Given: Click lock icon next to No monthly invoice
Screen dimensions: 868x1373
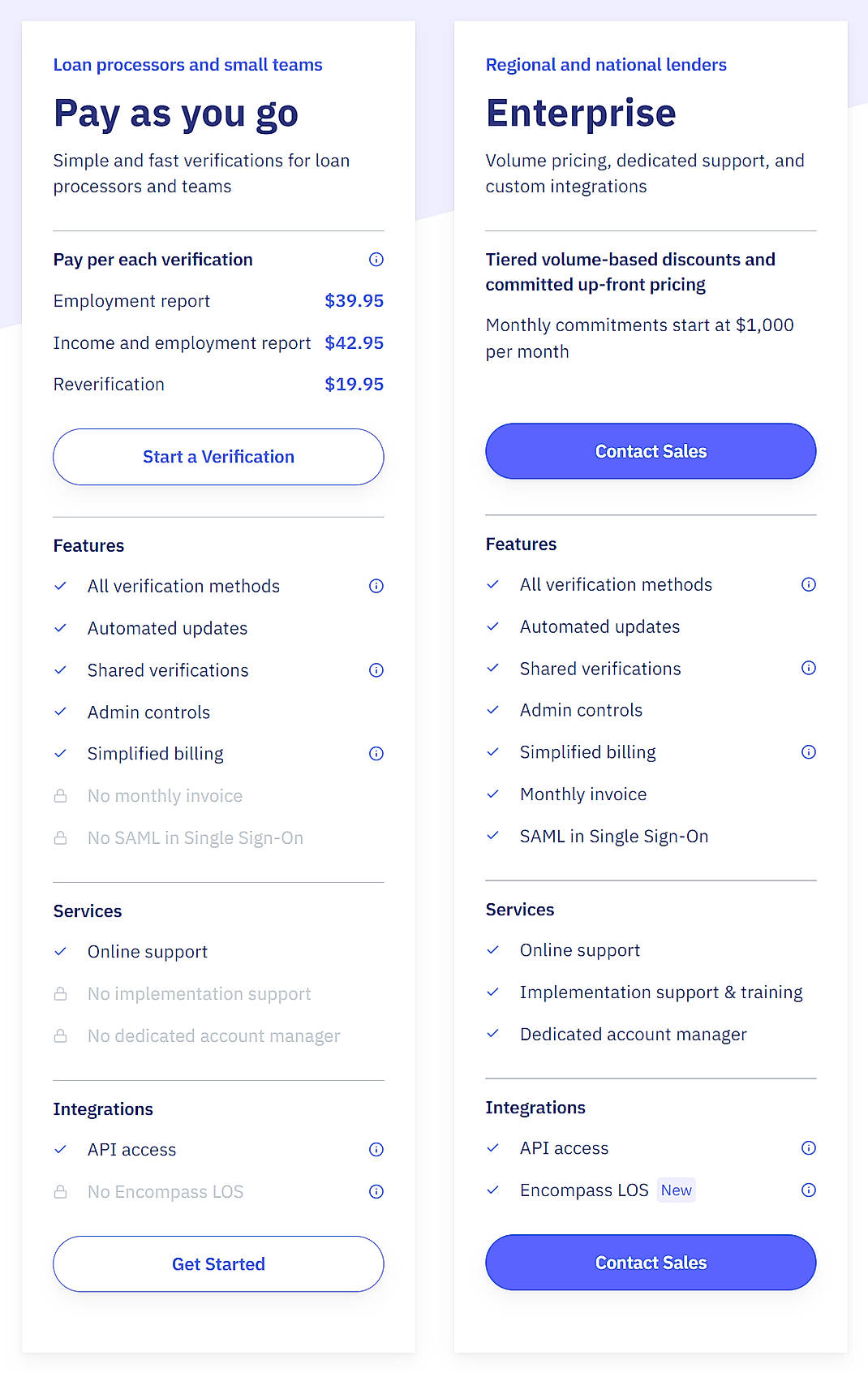Looking at the screenshot, I should click(x=61, y=796).
